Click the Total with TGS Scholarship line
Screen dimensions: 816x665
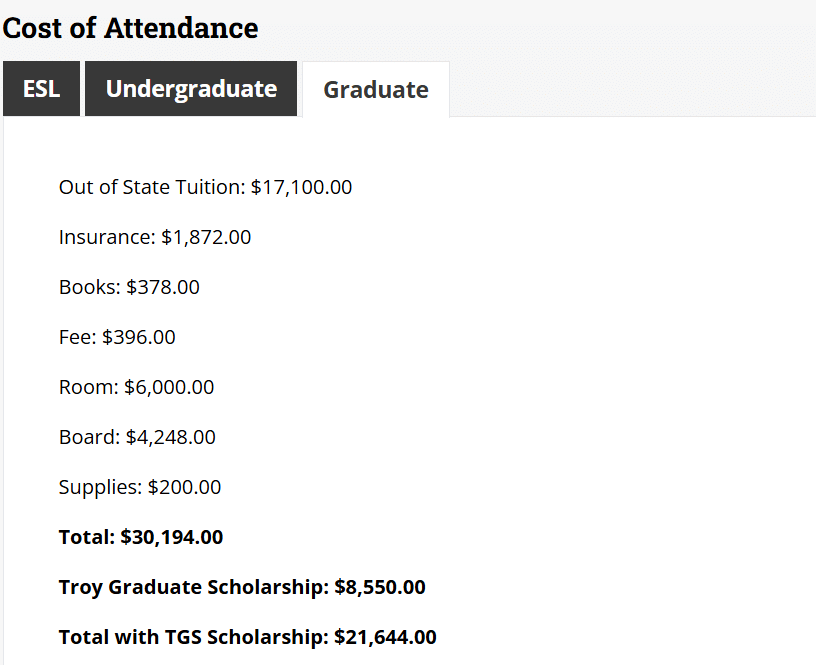pyautogui.click(x=248, y=637)
